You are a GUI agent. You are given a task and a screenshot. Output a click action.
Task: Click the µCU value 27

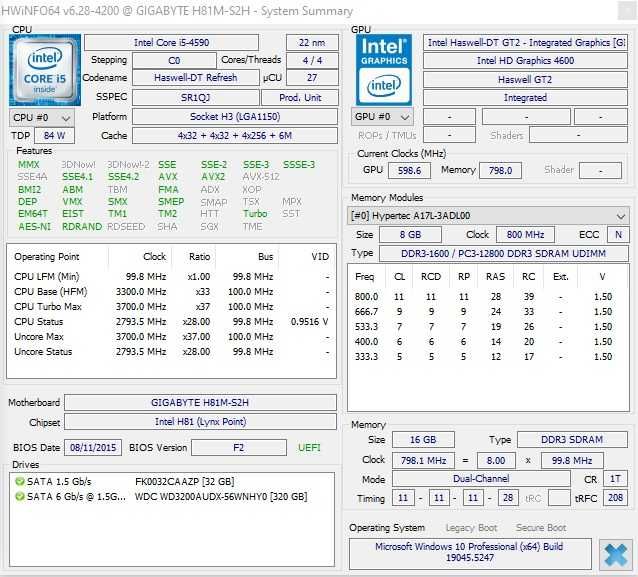(x=312, y=77)
